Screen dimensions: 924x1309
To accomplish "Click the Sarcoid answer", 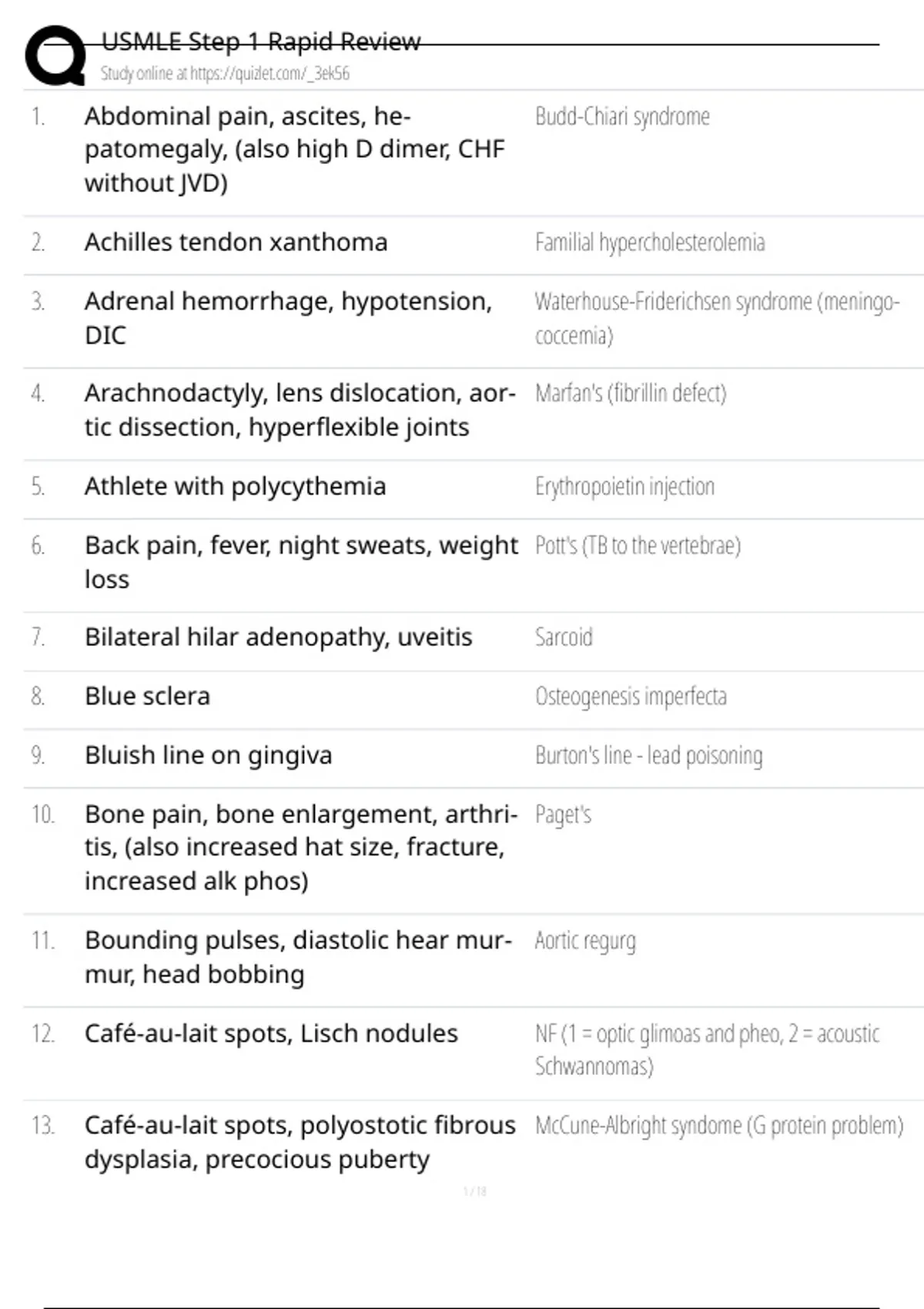I will (564, 638).
